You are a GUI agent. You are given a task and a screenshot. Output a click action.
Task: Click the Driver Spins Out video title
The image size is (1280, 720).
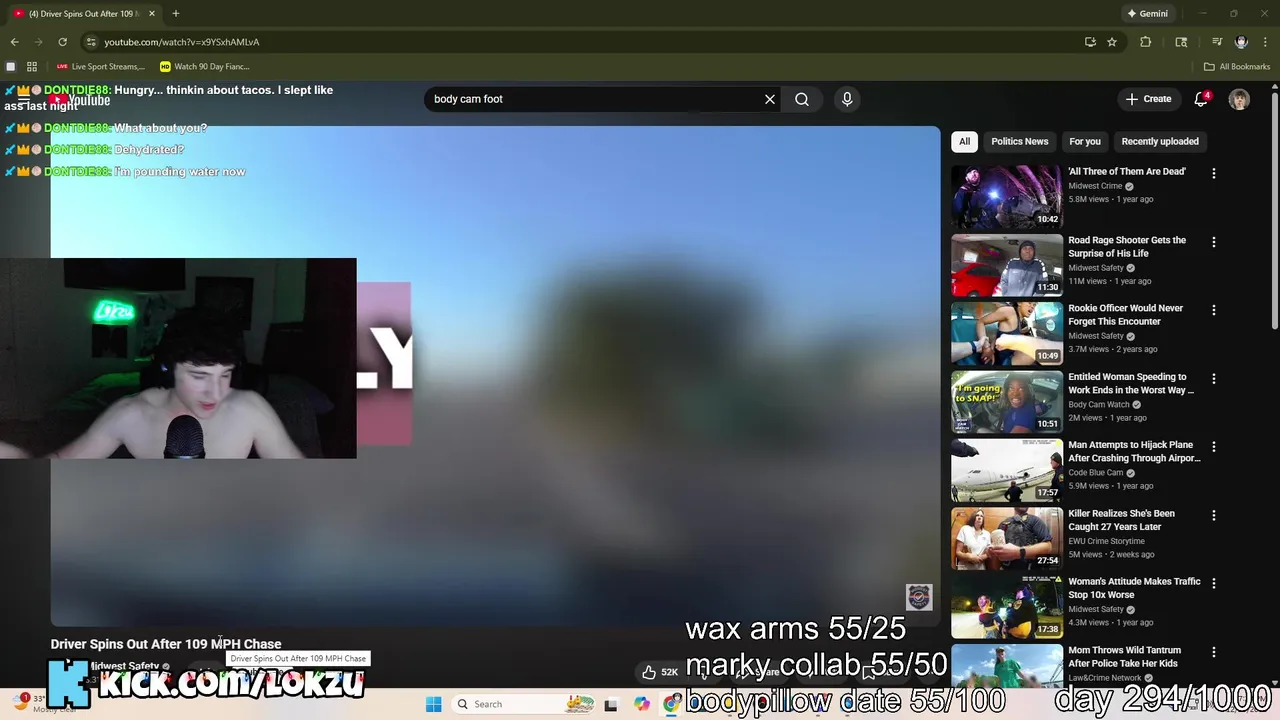point(166,644)
